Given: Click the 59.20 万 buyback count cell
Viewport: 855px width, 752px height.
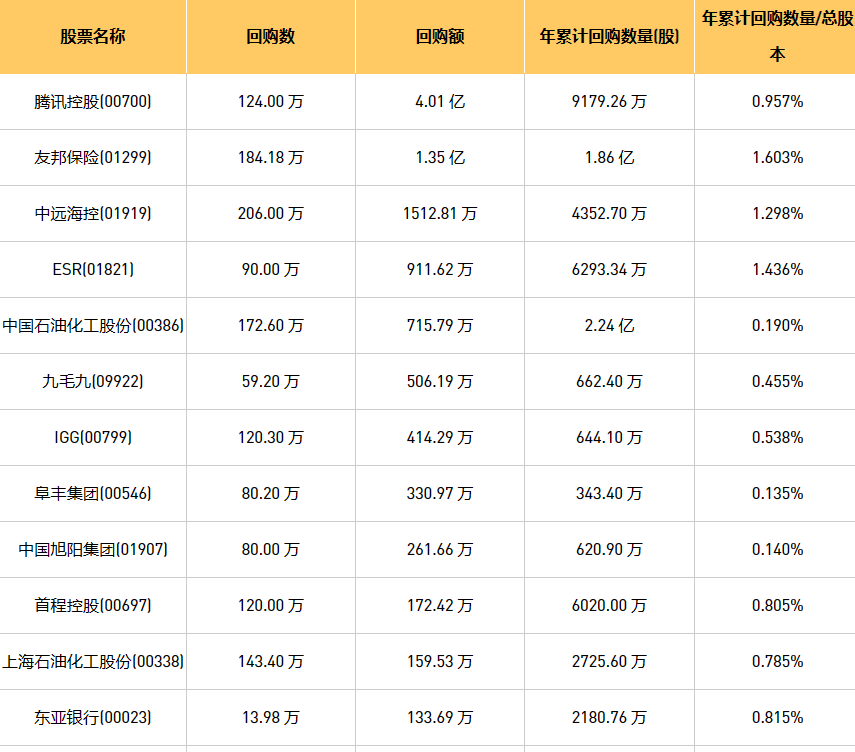Looking at the screenshot, I should click(270, 381).
